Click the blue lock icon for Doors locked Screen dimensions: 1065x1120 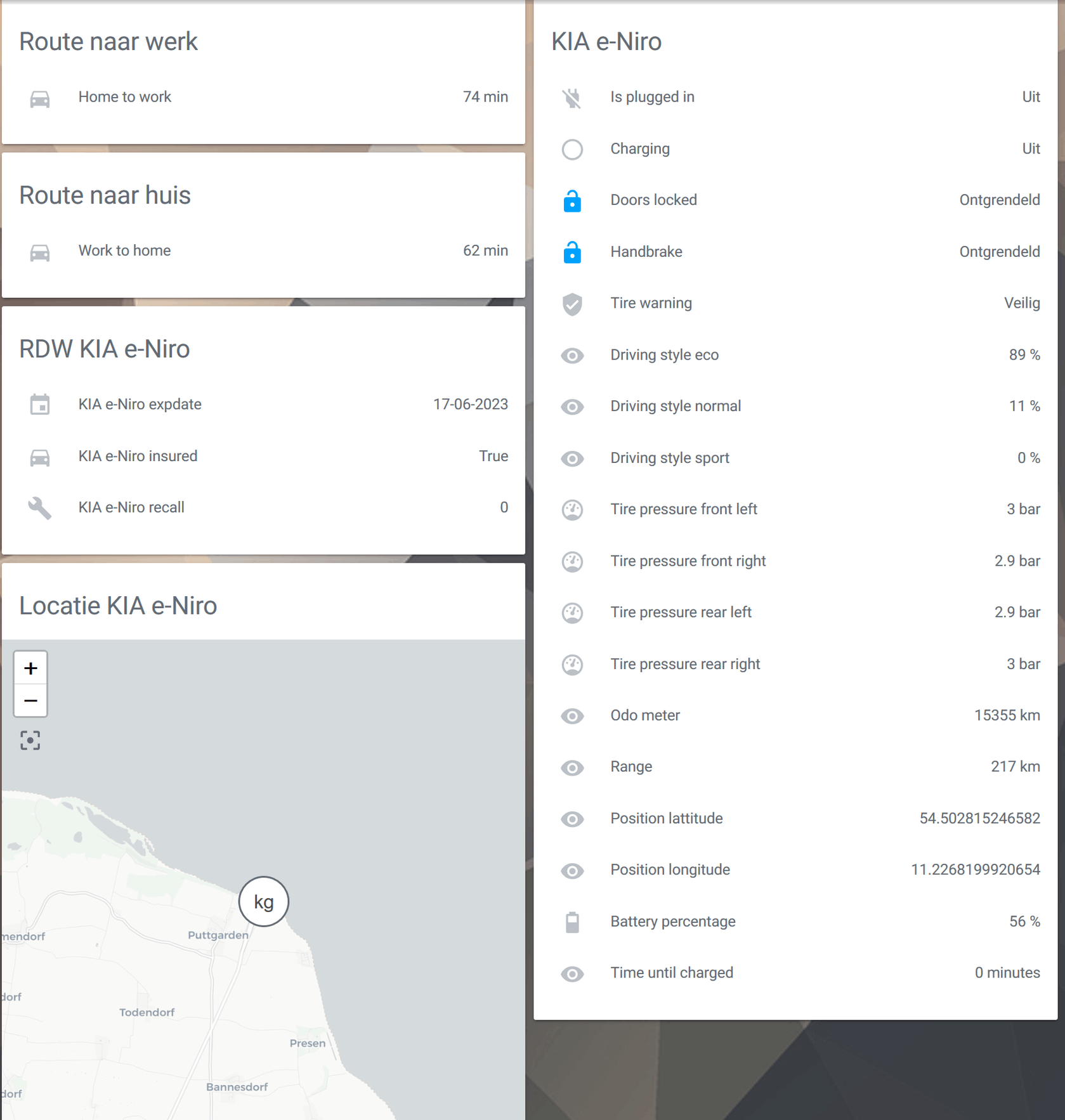[572, 201]
